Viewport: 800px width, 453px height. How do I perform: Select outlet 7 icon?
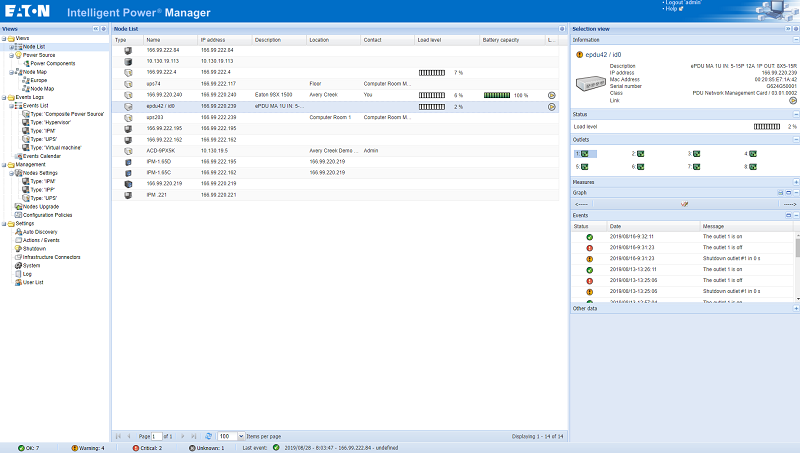click(x=697, y=167)
